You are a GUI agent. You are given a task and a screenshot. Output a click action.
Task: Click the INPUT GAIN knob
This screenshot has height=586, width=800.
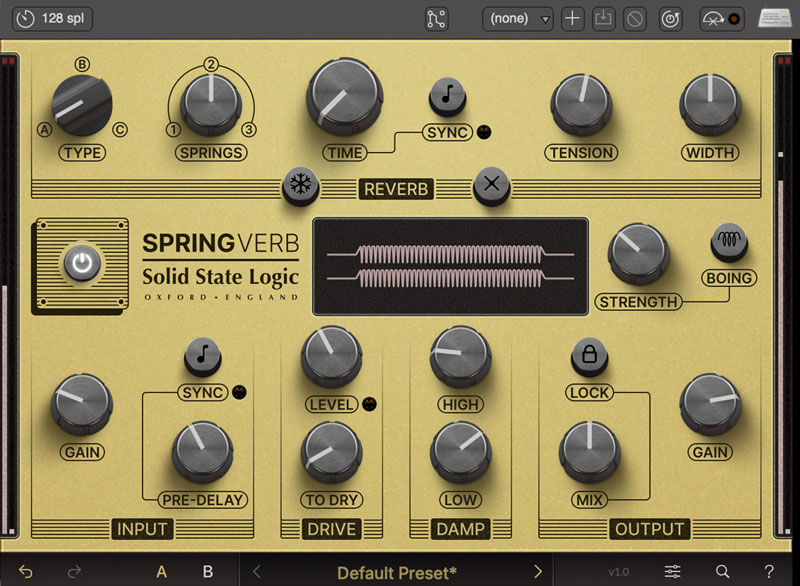(x=82, y=404)
